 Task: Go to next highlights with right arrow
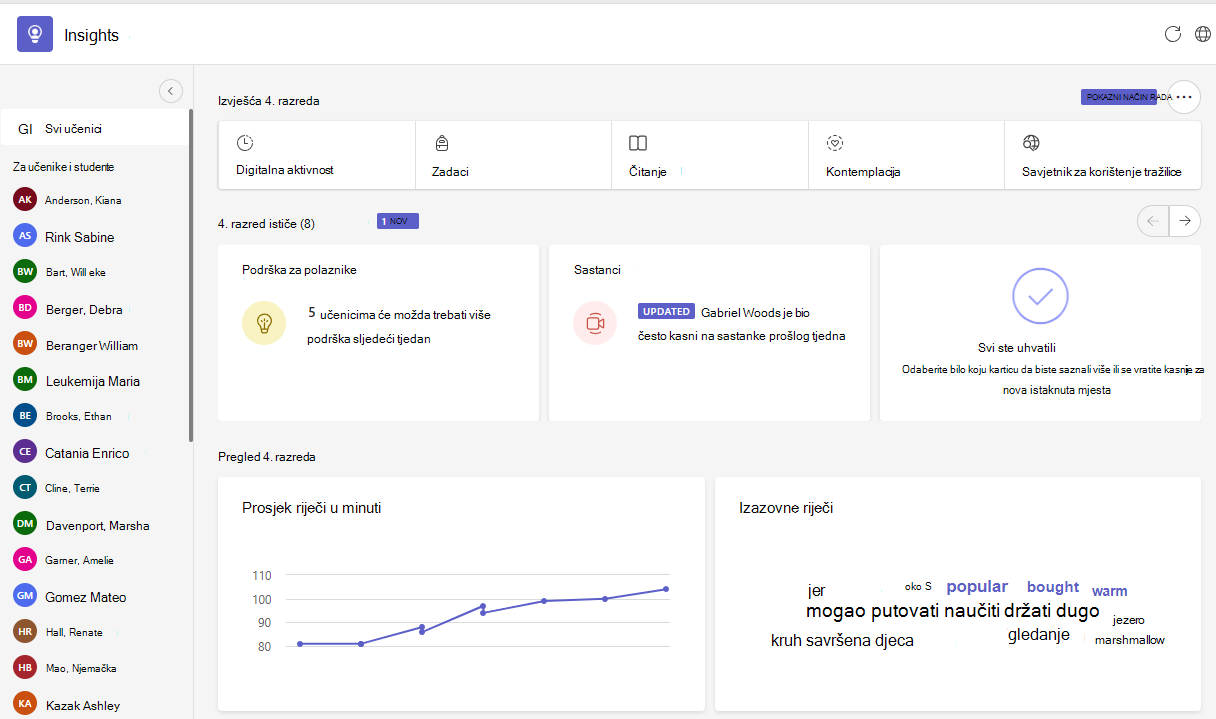[x=1185, y=221]
